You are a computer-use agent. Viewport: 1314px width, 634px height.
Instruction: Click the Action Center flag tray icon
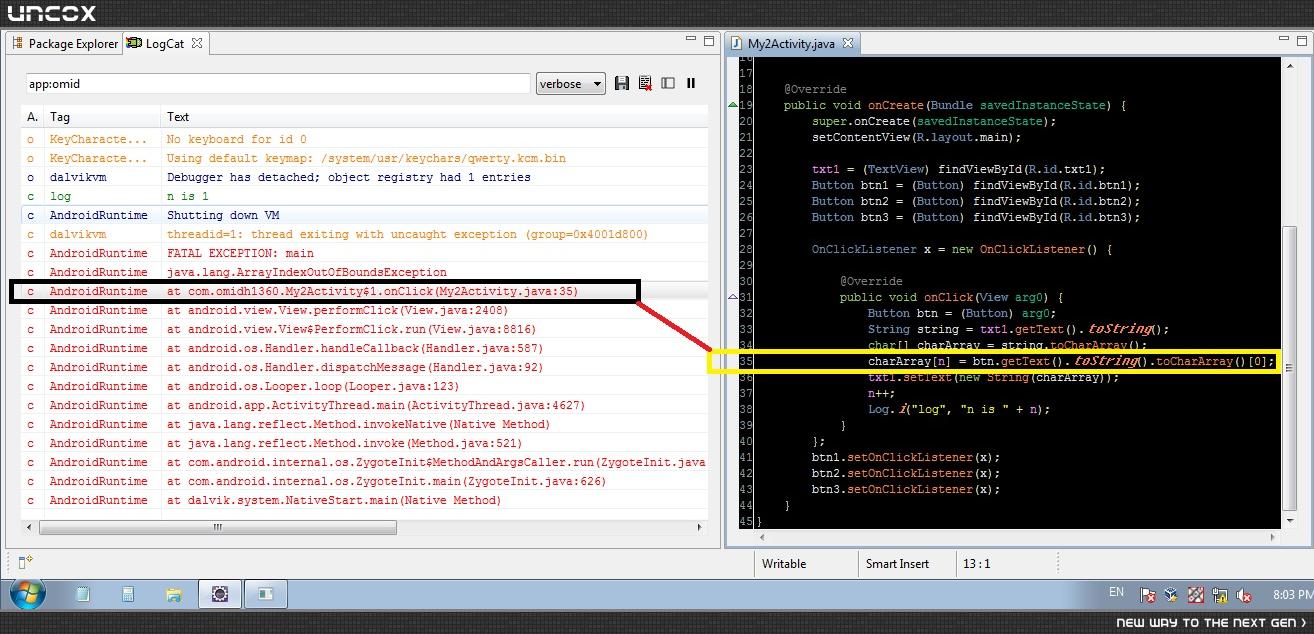point(1149,595)
